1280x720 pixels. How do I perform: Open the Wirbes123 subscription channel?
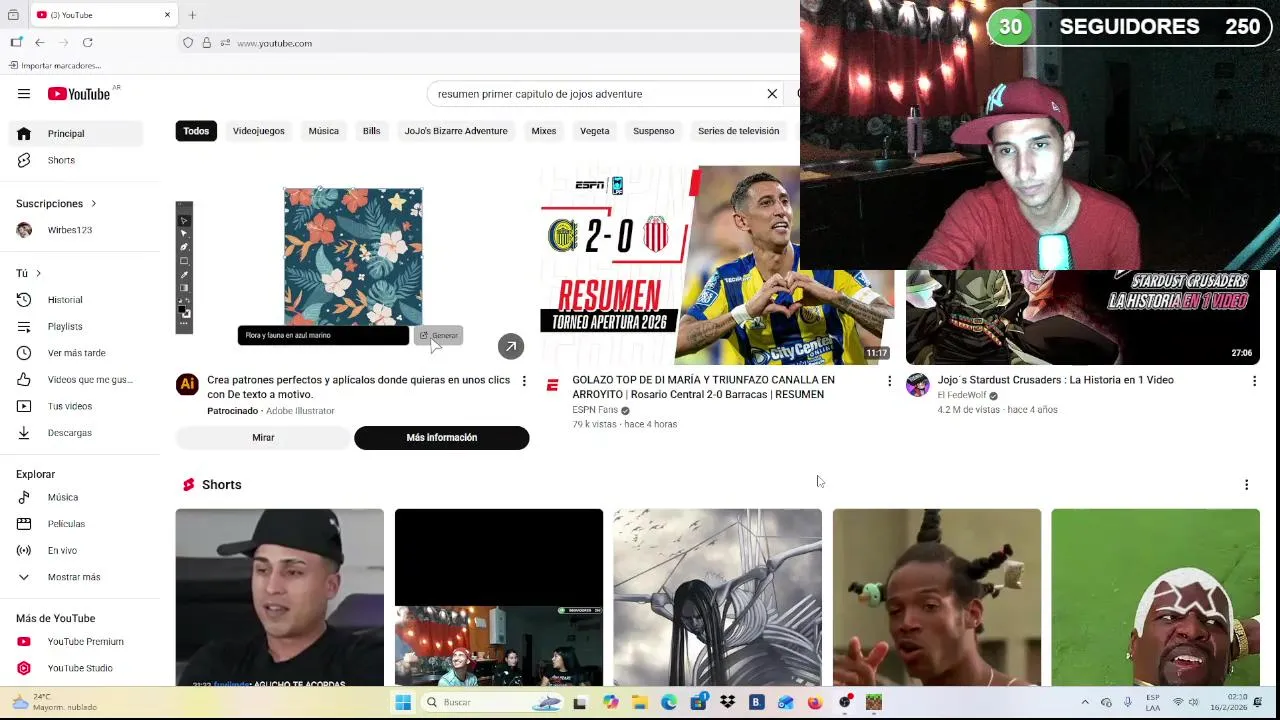coord(76,230)
